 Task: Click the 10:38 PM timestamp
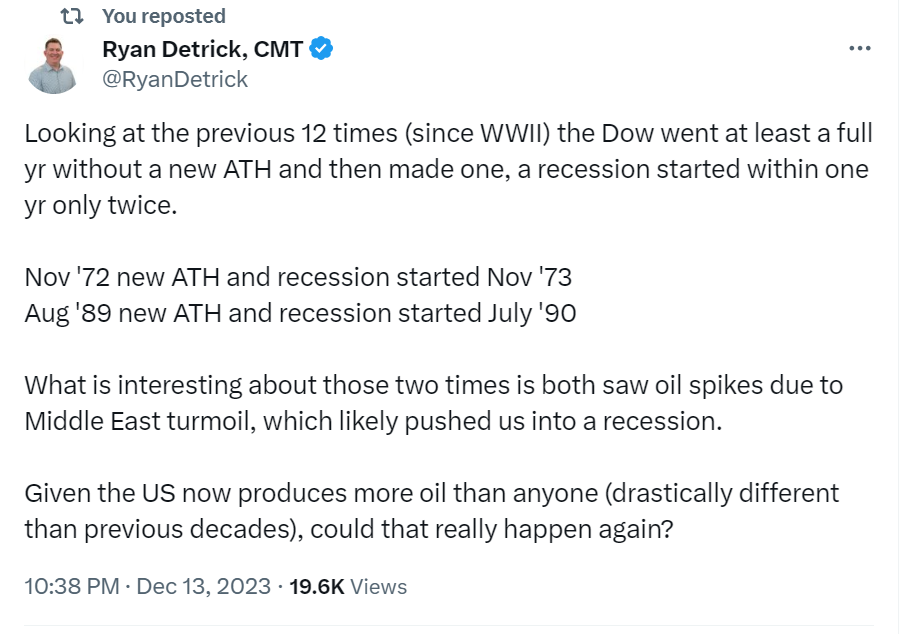(x=72, y=587)
